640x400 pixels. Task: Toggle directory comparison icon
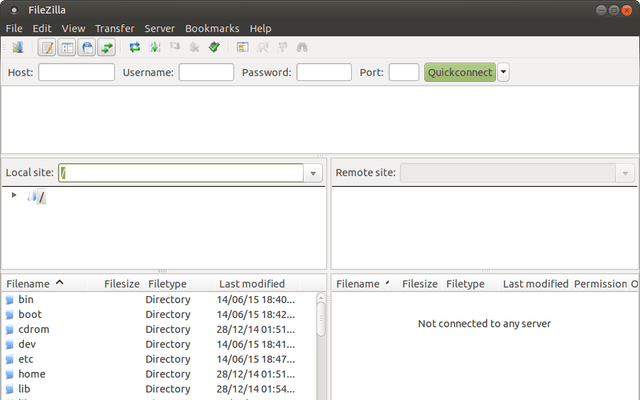point(262,47)
